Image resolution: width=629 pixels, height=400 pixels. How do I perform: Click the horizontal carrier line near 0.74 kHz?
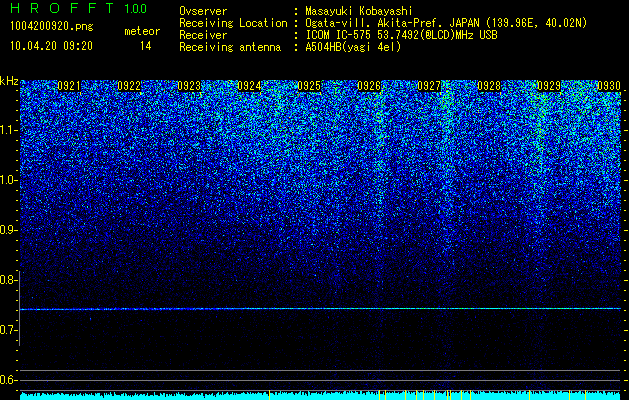(320, 309)
